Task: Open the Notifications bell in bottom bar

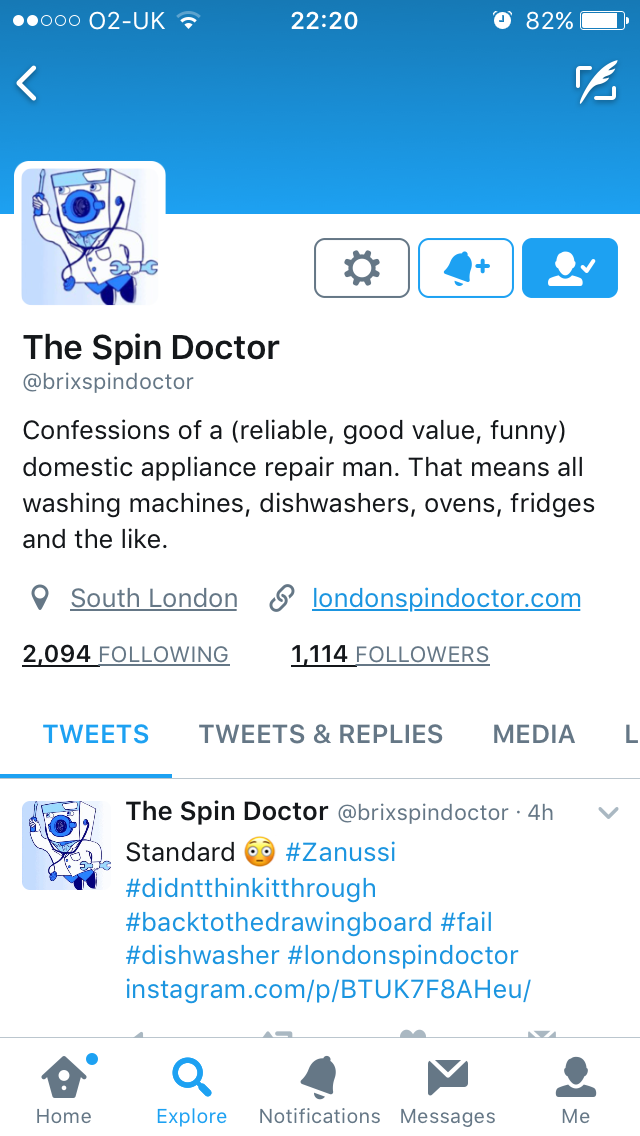Action: 320,1088
